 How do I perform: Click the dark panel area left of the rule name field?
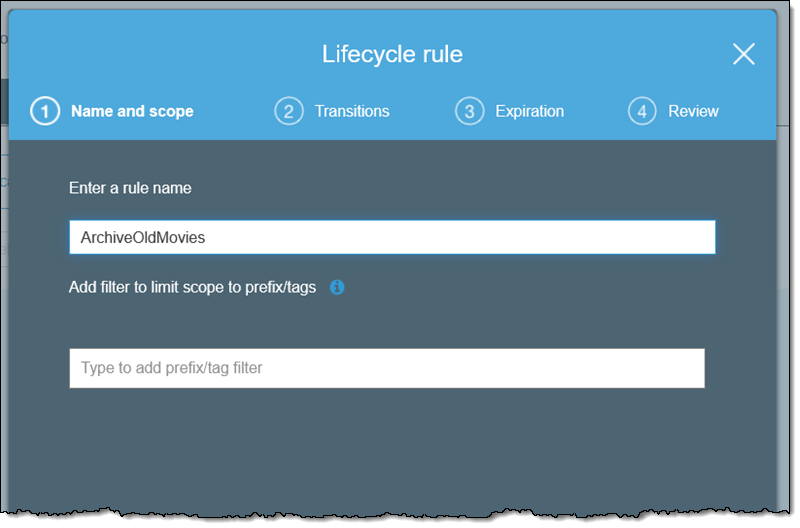tap(38, 238)
